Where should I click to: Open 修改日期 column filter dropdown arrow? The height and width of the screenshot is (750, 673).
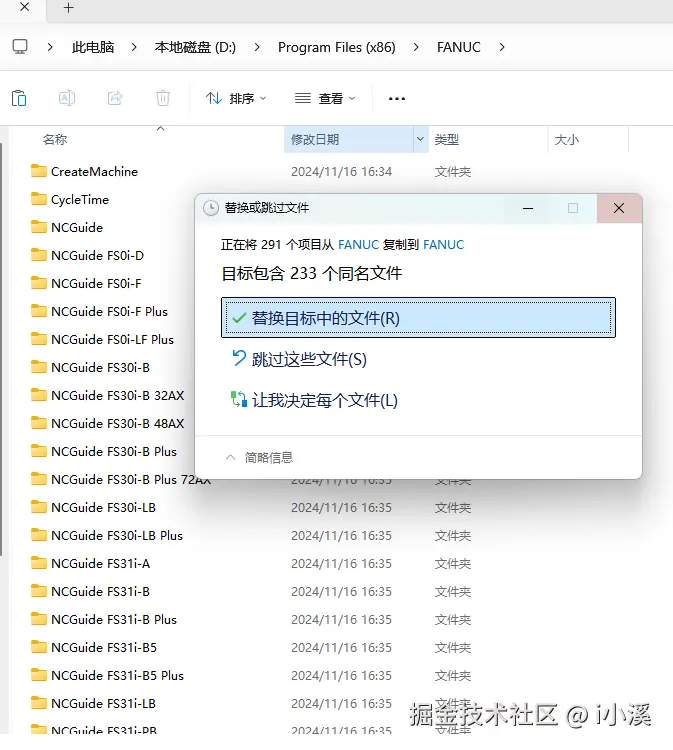click(x=420, y=139)
